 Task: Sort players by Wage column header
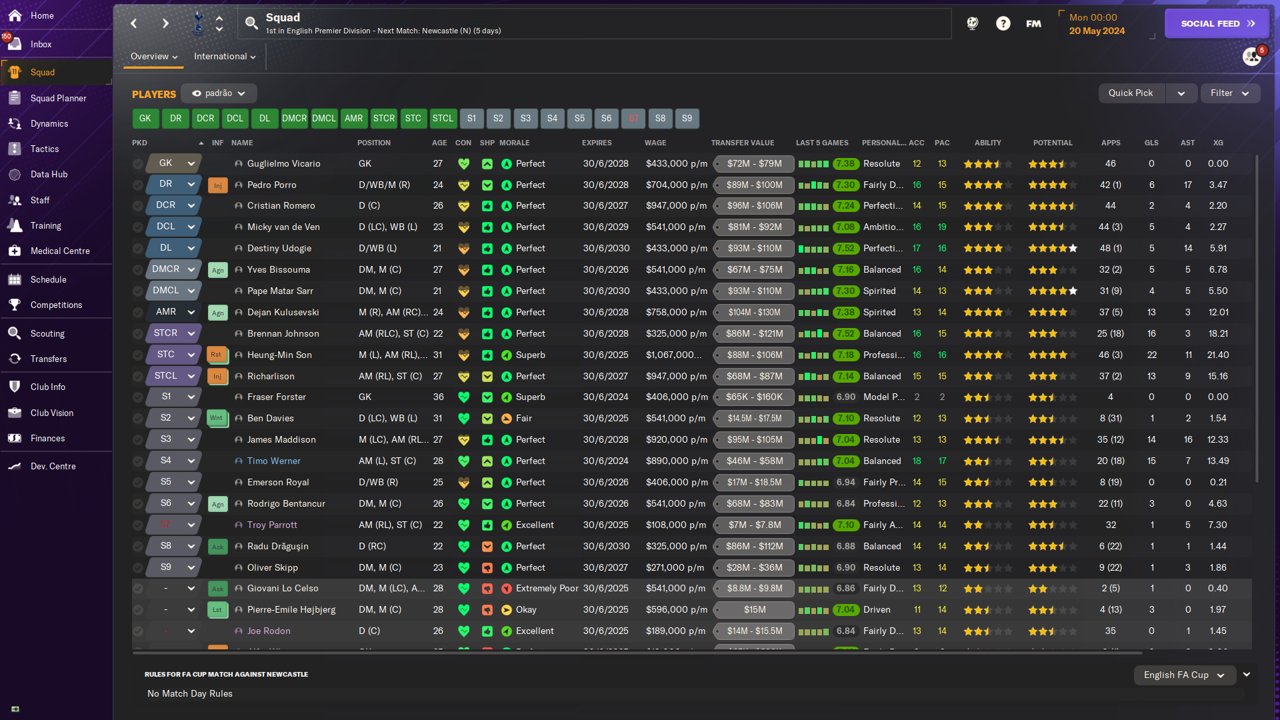655,143
